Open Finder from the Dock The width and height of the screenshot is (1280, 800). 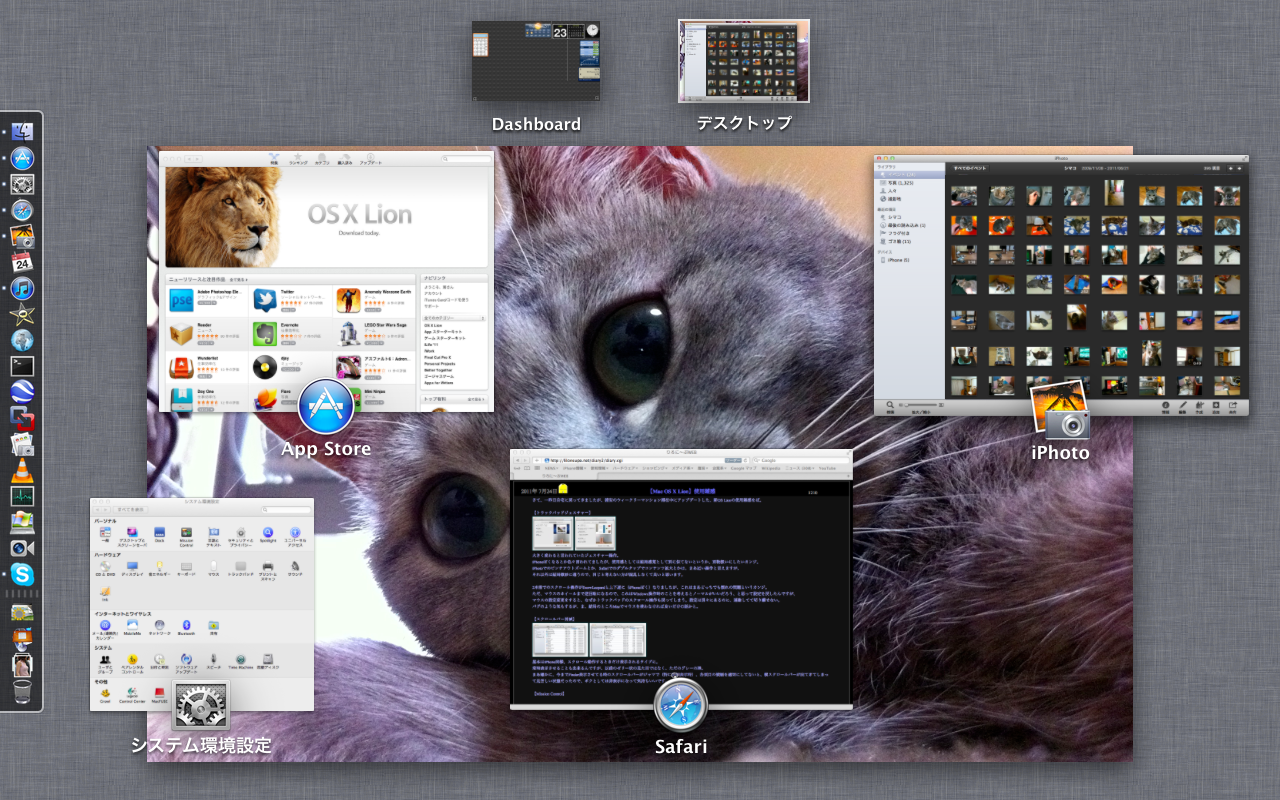[22, 132]
